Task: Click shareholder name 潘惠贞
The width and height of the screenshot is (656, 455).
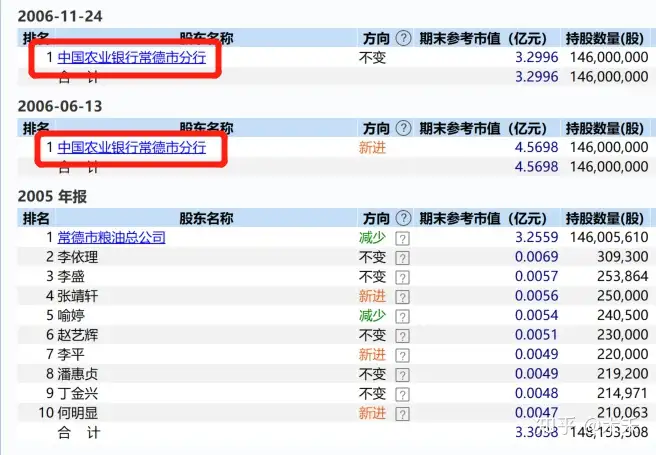Action: (78, 374)
